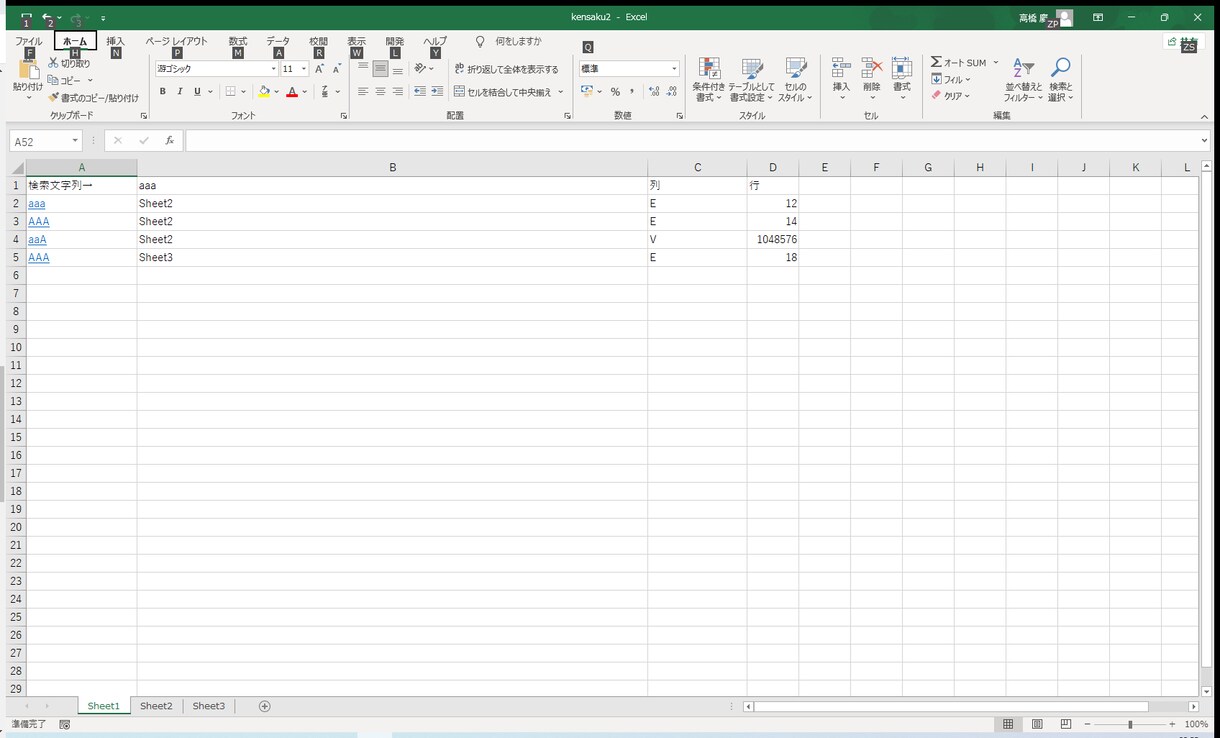Click the percent style icon
1220x738 pixels.
(x=615, y=92)
